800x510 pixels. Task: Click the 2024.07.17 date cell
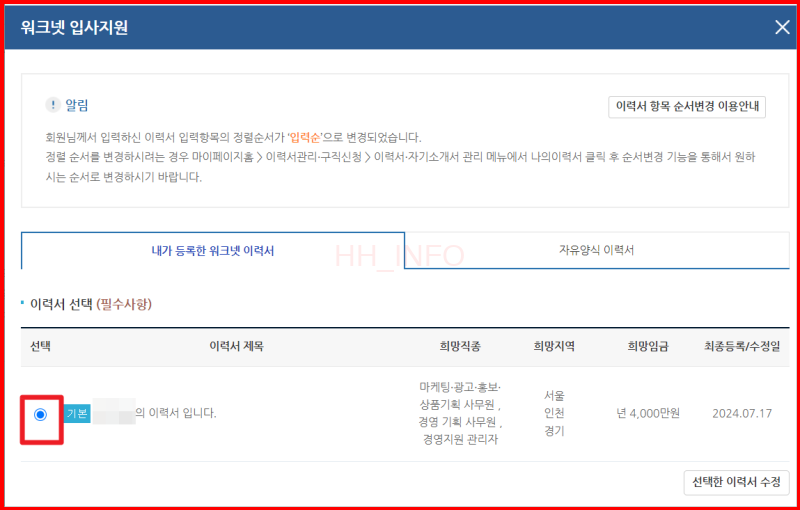point(742,413)
